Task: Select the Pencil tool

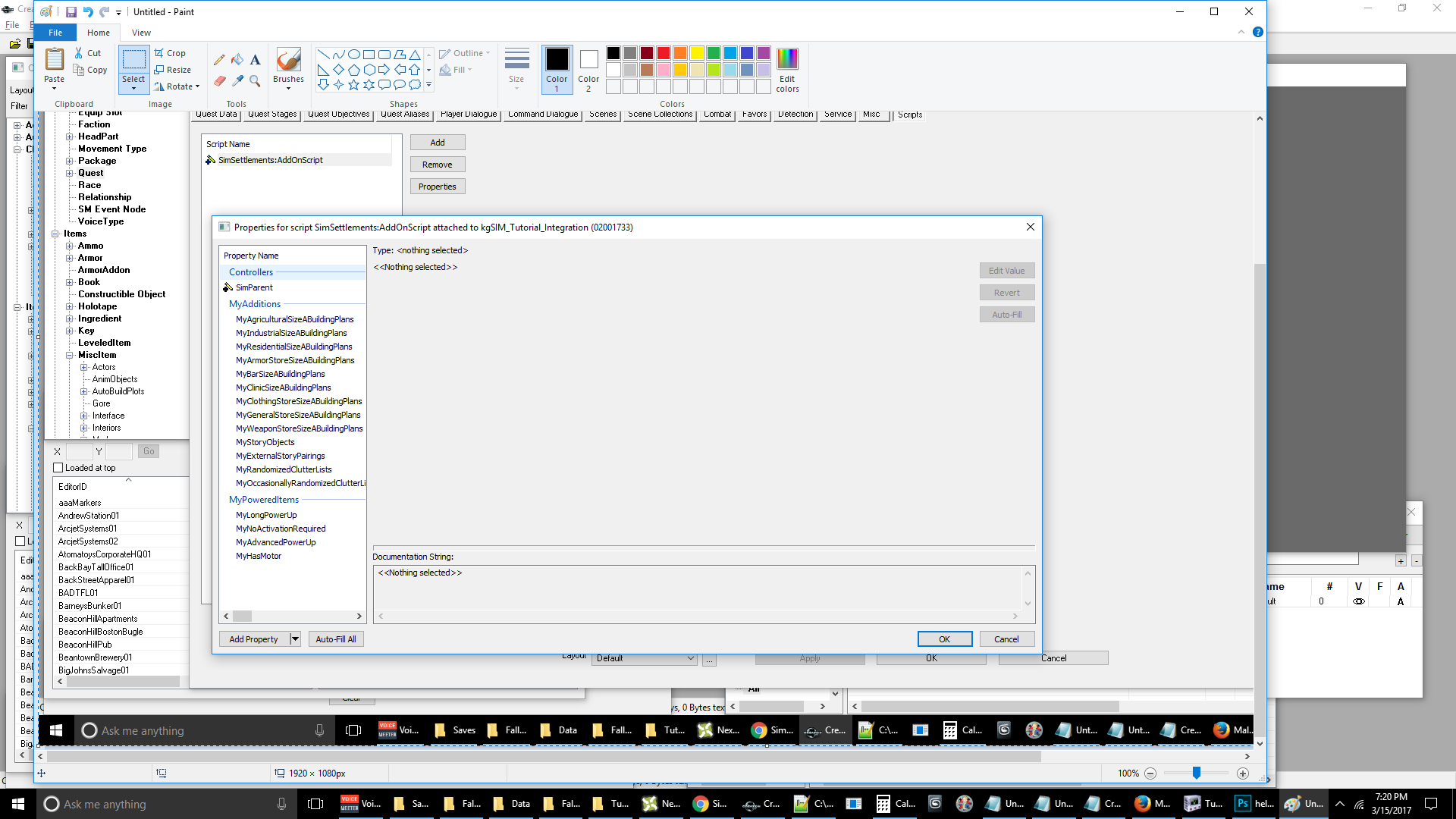Action: (220, 59)
